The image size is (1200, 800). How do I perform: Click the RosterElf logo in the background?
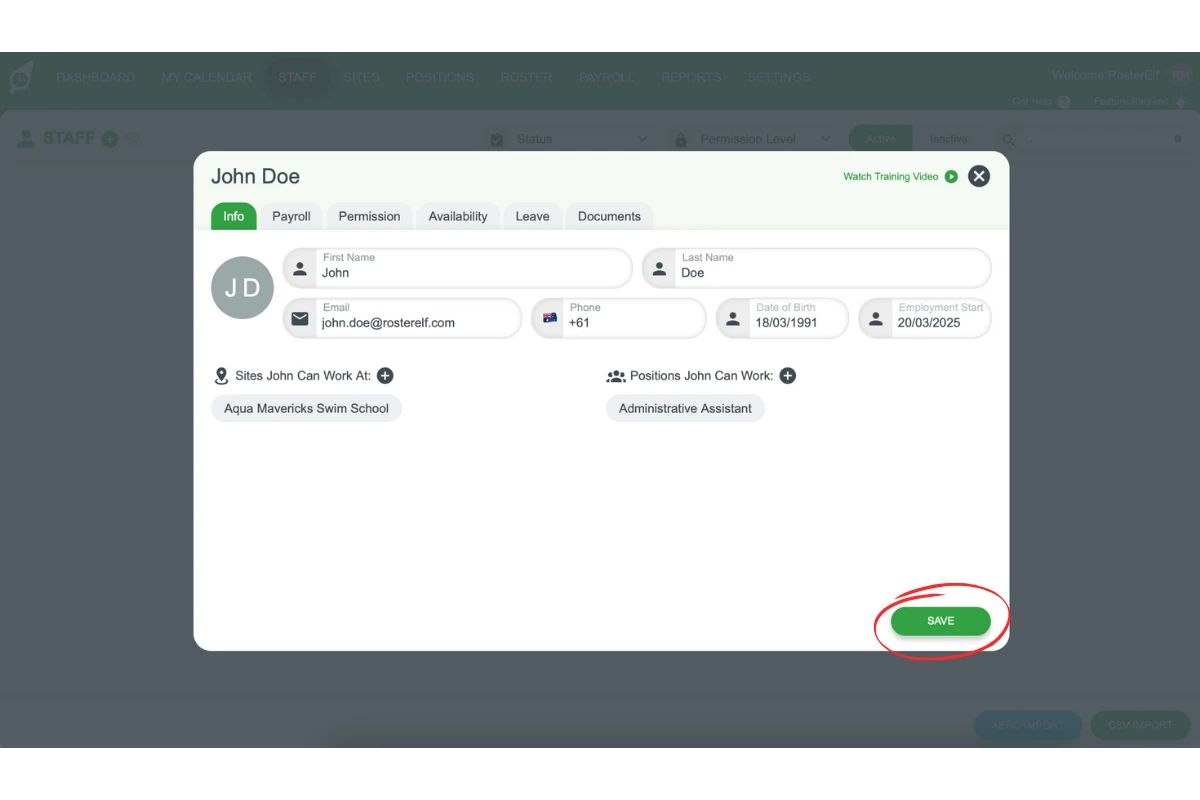click(x=21, y=77)
